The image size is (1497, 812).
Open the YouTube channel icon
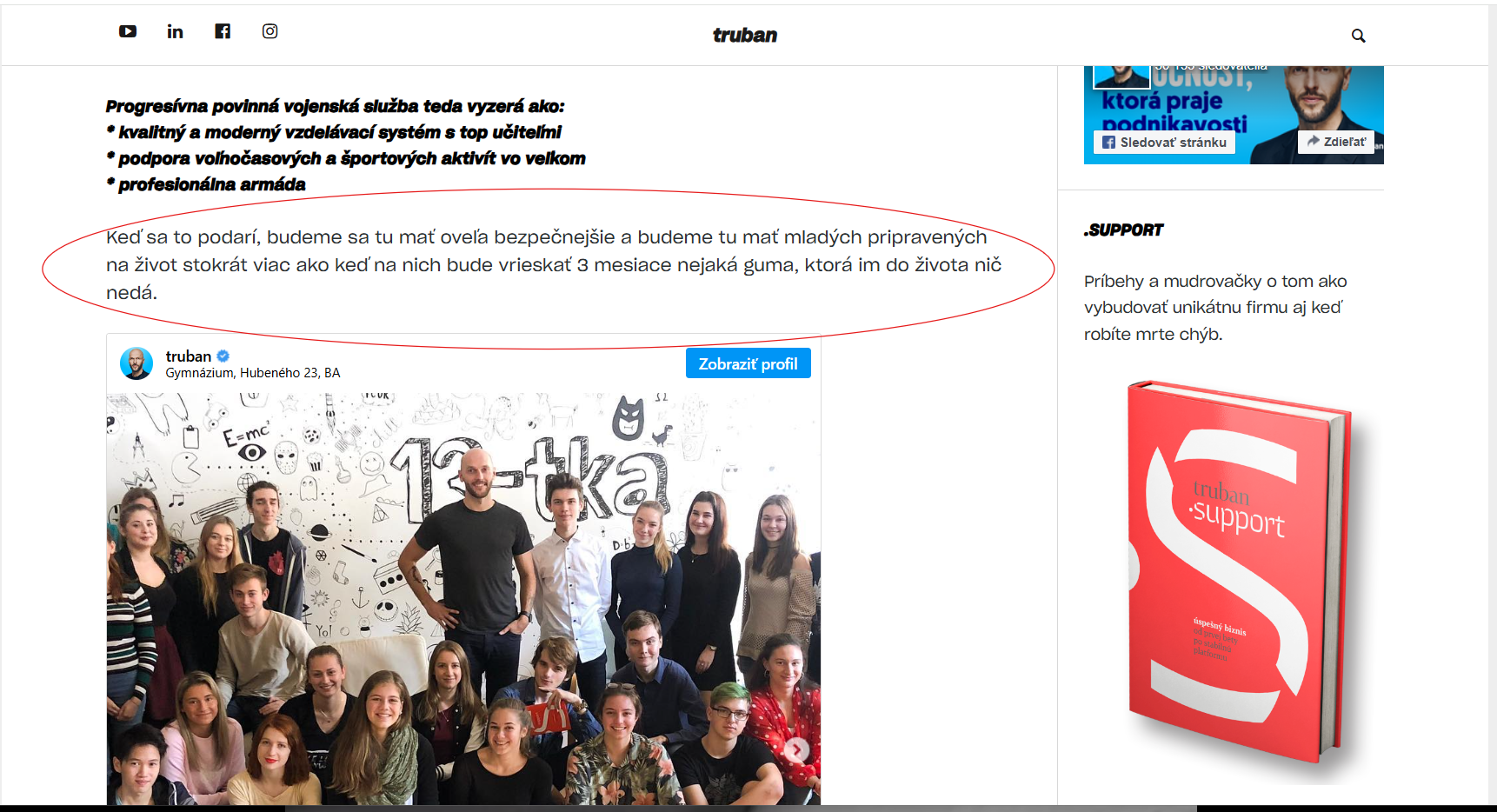(x=128, y=31)
